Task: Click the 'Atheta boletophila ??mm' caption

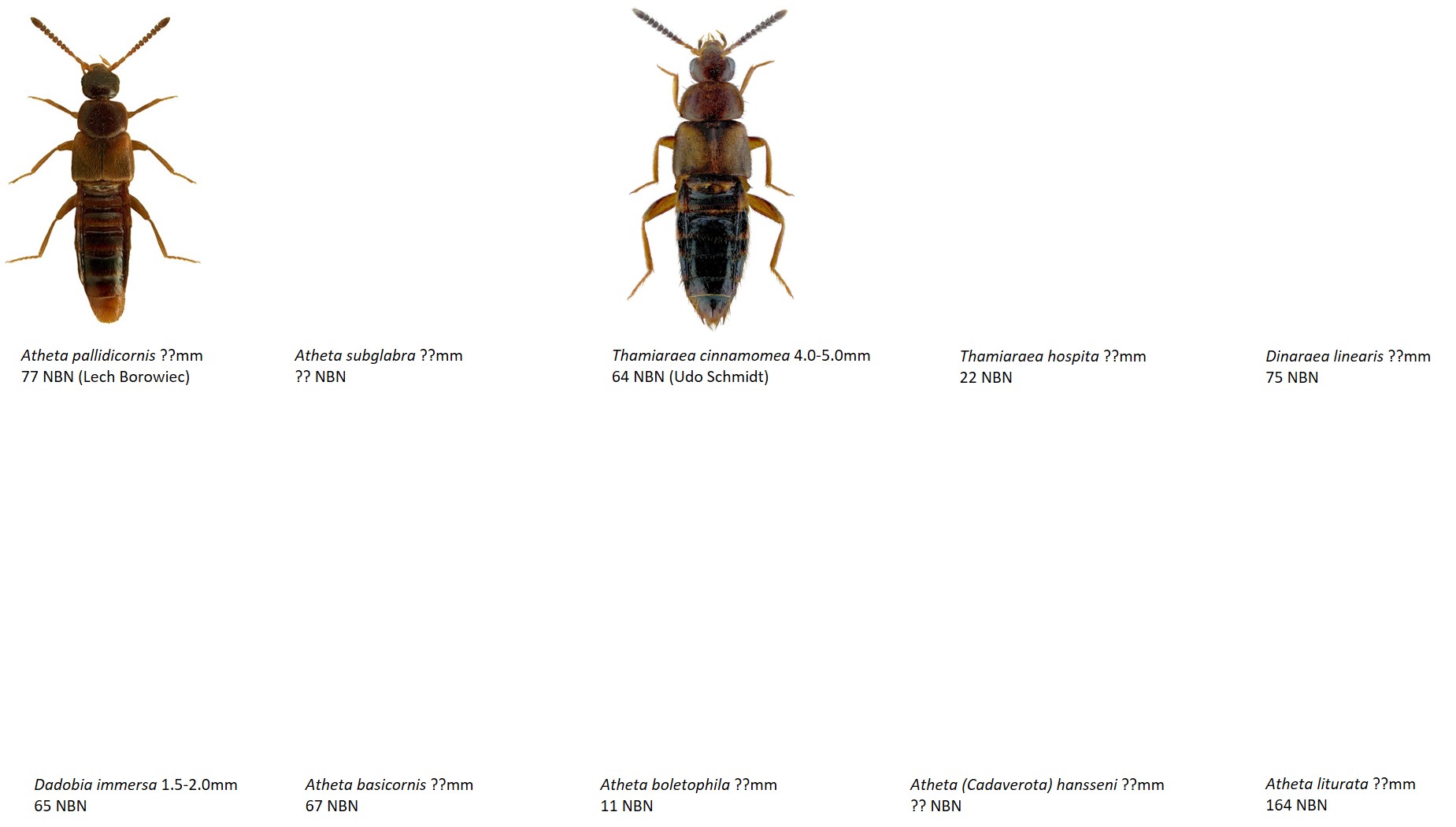Action: tap(688, 784)
